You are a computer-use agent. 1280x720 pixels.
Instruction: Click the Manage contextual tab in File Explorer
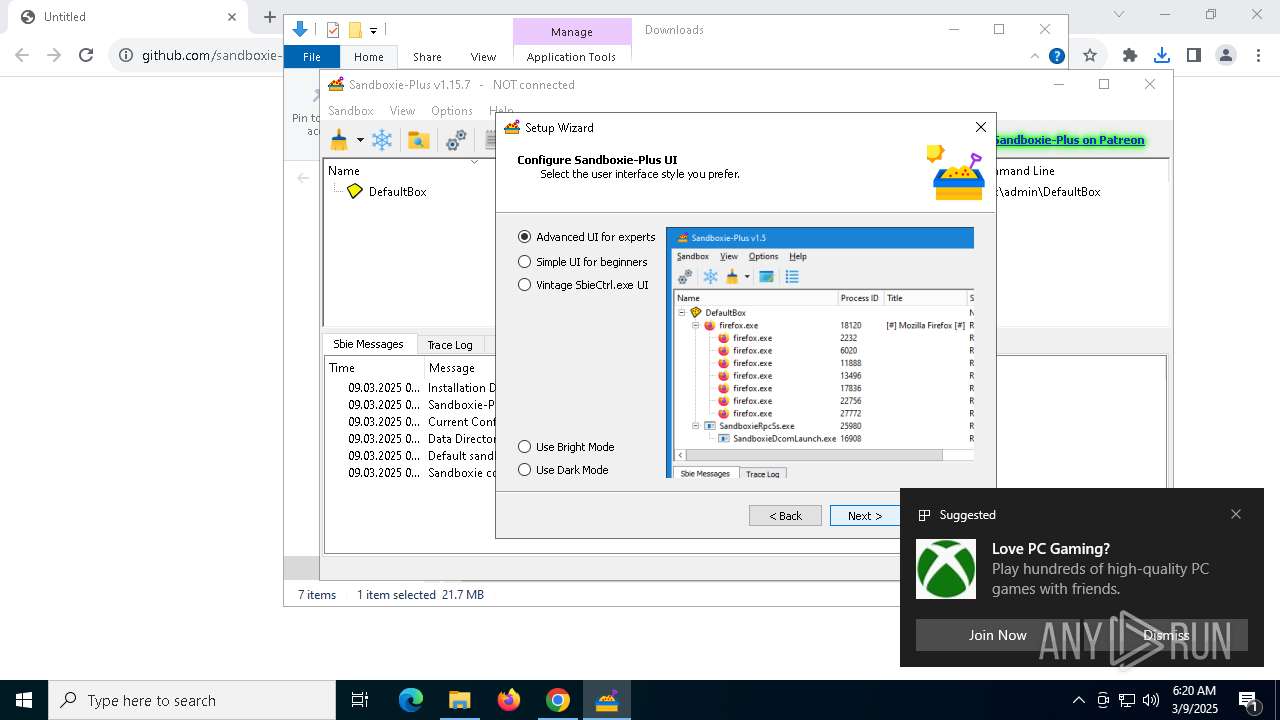(x=572, y=32)
